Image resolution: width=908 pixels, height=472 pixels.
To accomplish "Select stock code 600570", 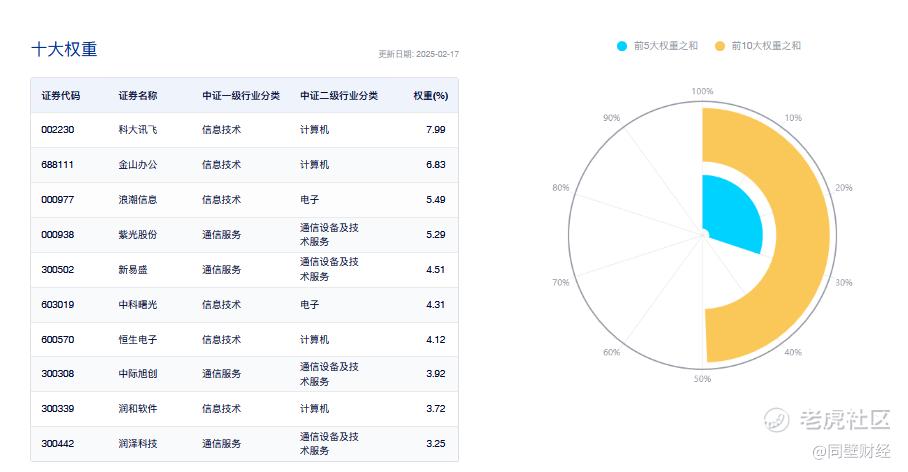I will point(58,339).
